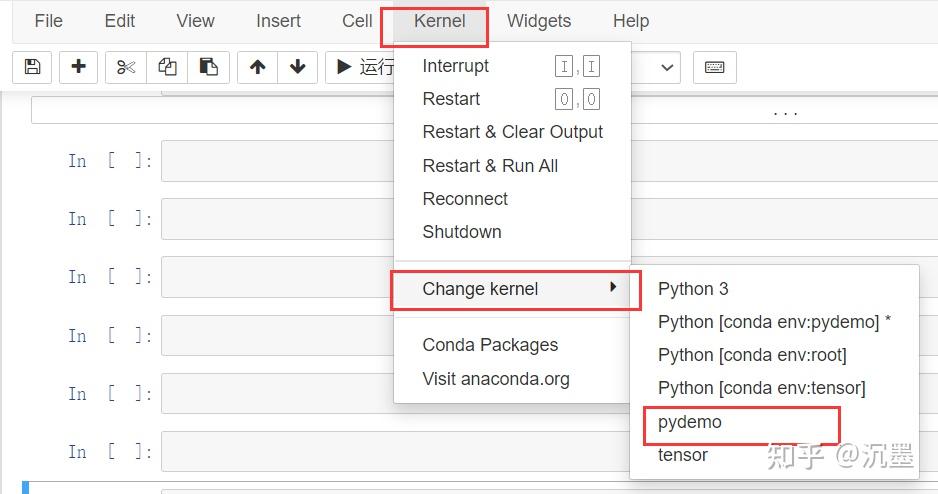Paste cells using the clipboard icon
The image size is (938, 494).
point(208,67)
